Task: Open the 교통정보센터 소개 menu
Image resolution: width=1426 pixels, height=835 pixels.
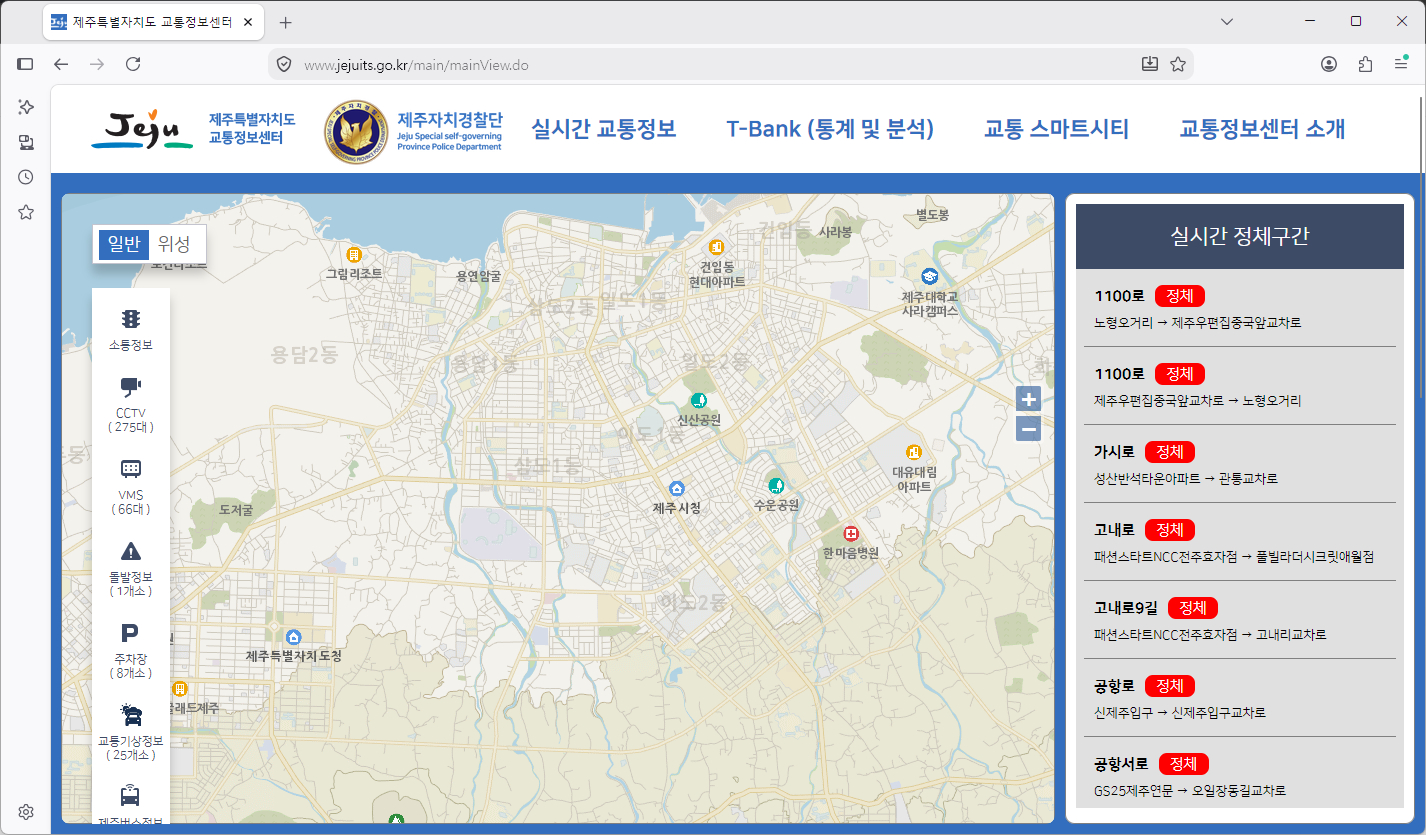Action: [x=1262, y=129]
